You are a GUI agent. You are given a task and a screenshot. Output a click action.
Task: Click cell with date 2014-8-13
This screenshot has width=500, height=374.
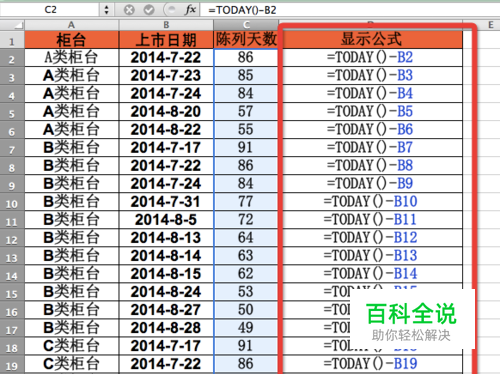point(166,238)
